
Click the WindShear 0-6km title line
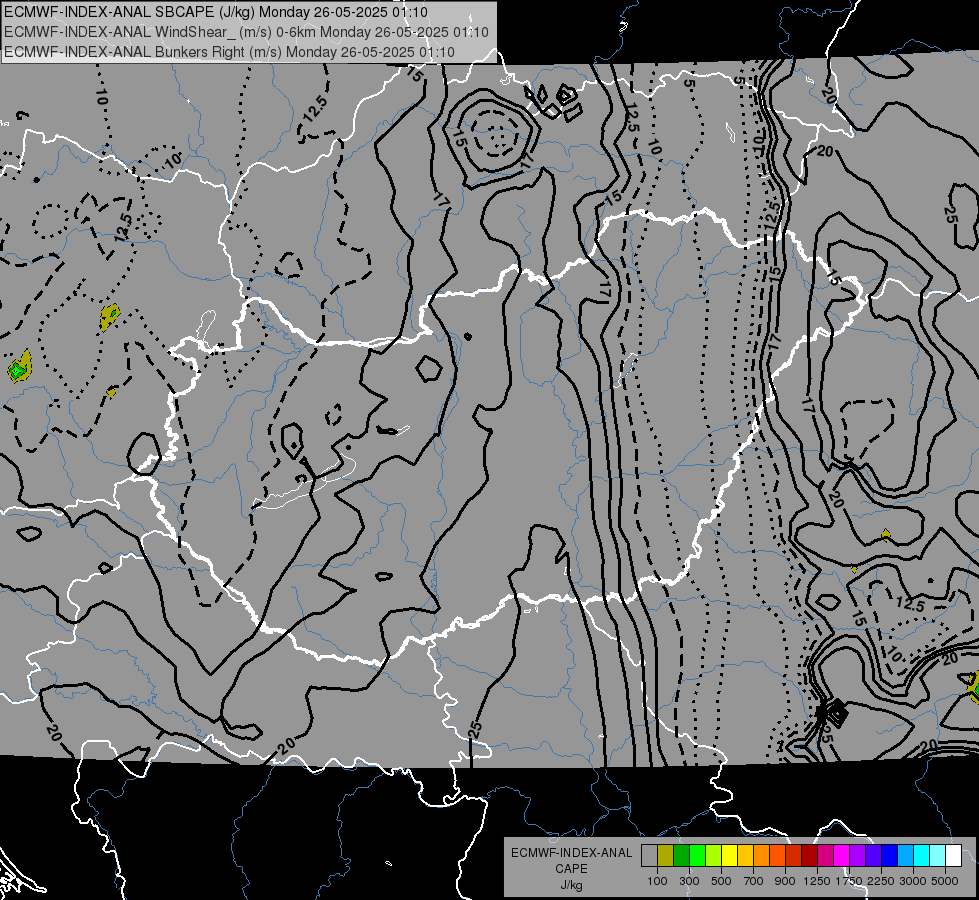click(x=246, y=32)
